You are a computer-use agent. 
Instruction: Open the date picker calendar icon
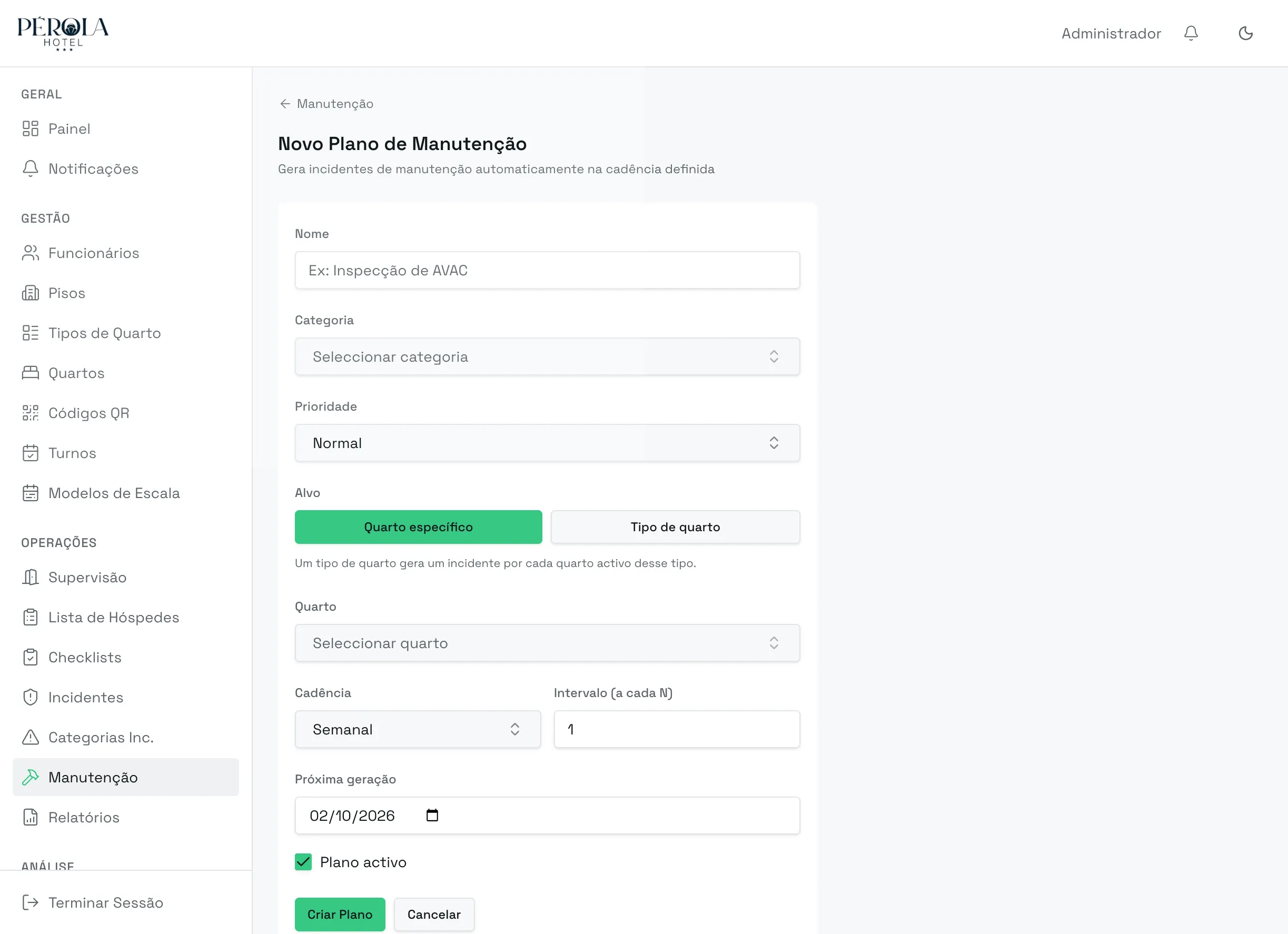coord(432,815)
